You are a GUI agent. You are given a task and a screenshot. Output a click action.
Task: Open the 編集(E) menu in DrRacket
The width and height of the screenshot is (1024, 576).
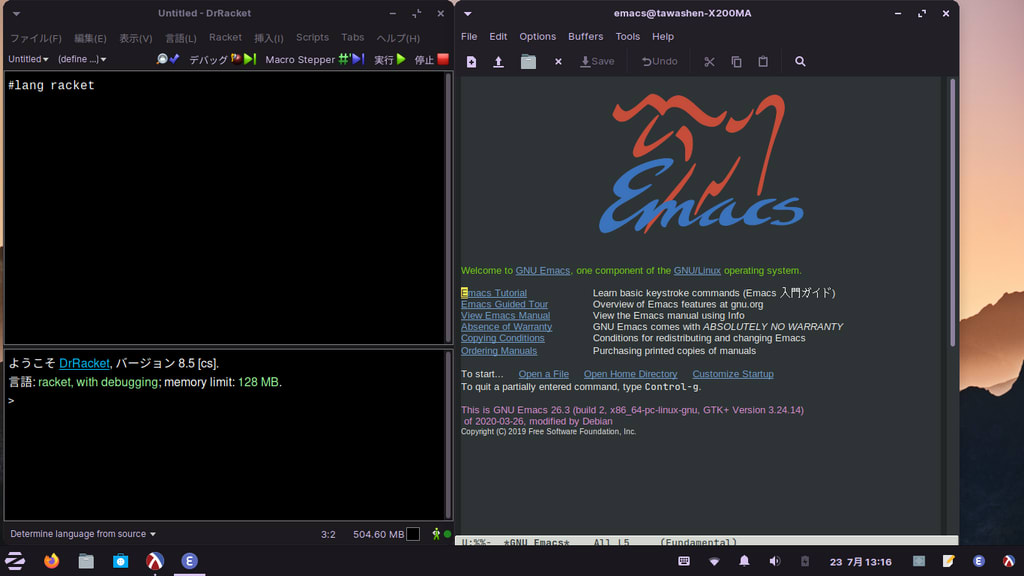pyautogui.click(x=90, y=38)
